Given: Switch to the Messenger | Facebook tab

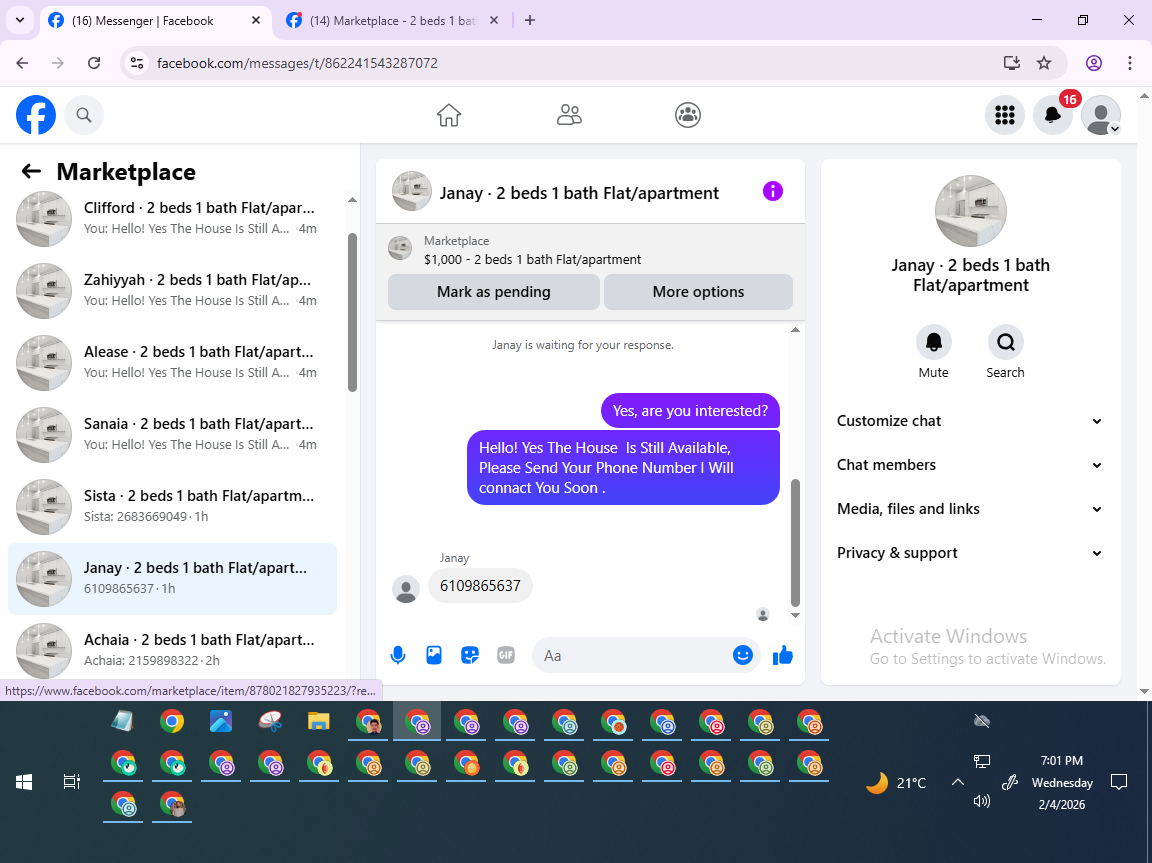Looking at the screenshot, I should [x=154, y=21].
